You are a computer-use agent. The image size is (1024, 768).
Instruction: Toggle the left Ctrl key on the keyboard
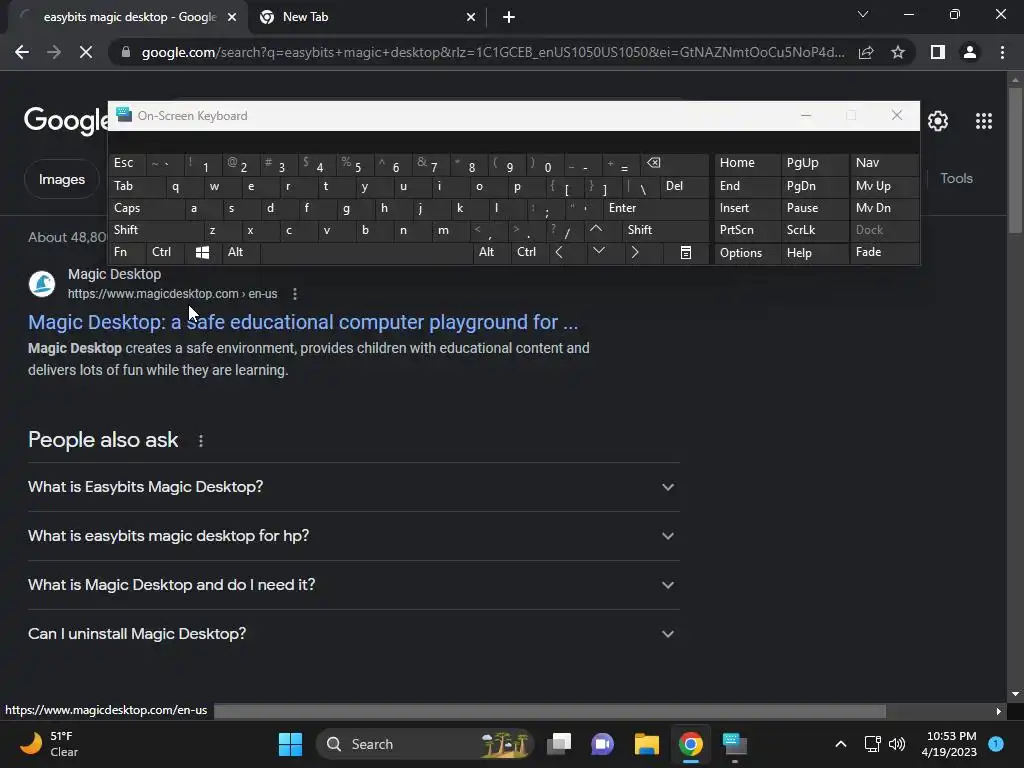point(165,253)
